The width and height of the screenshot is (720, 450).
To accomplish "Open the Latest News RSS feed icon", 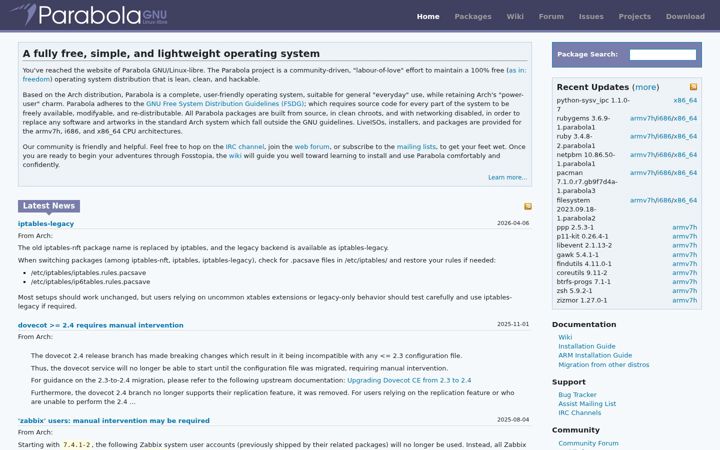I will pyautogui.click(x=528, y=207).
